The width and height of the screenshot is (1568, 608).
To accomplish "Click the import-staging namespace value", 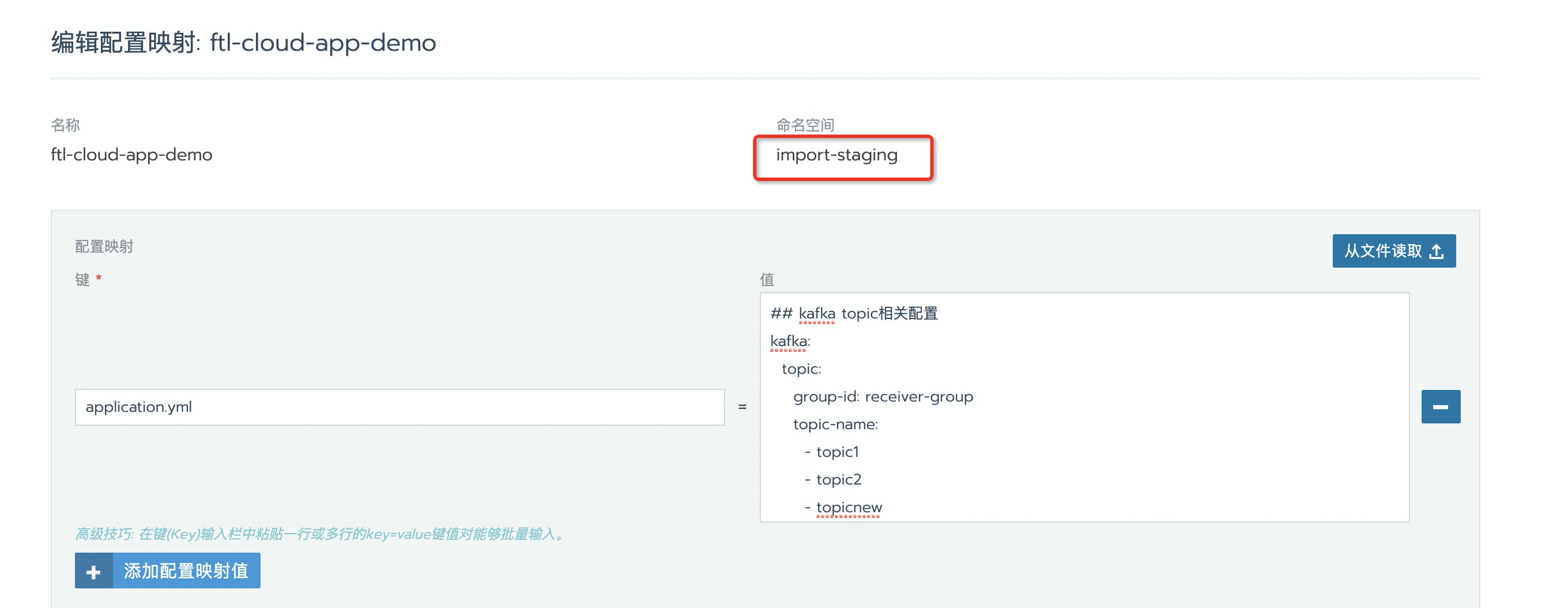I will 836,155.
